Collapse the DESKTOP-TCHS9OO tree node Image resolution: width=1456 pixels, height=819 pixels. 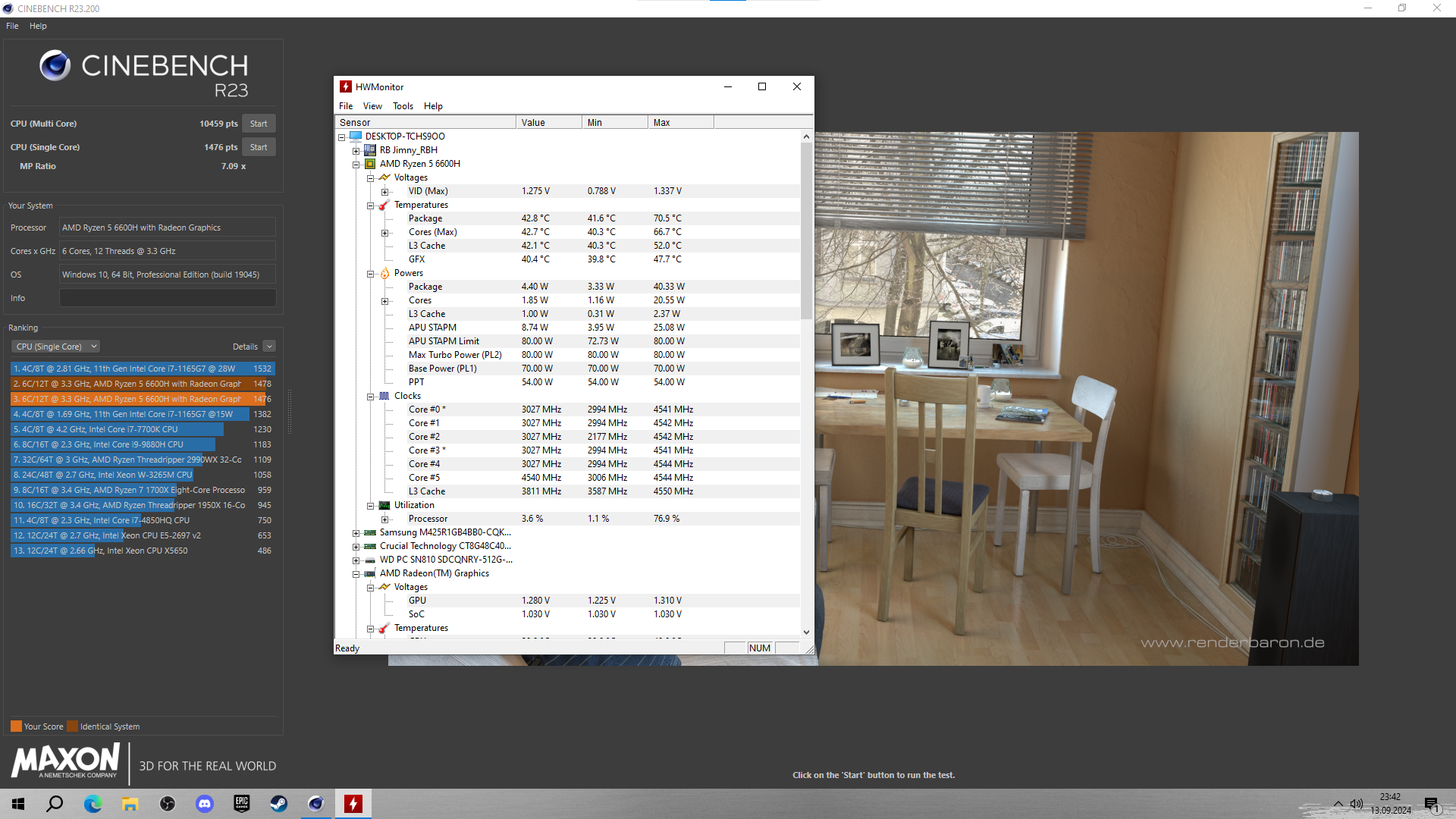(x=342, y=137)
